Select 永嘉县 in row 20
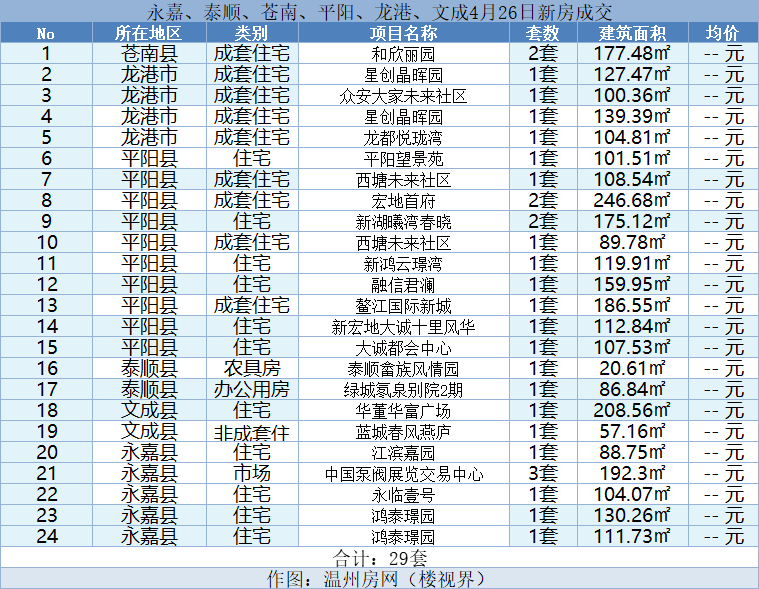The height and width of the screenshot is (589, 759). point(149,453)
